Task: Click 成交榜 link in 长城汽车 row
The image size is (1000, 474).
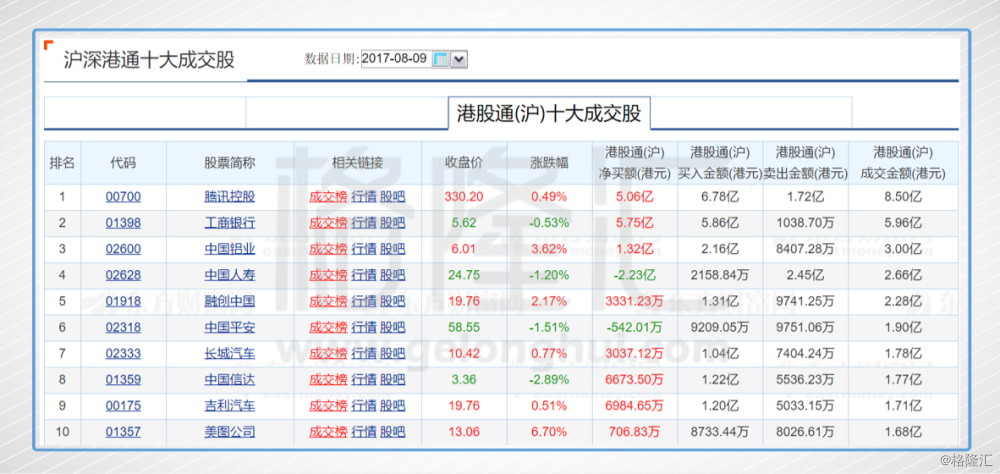Action: 328,354
